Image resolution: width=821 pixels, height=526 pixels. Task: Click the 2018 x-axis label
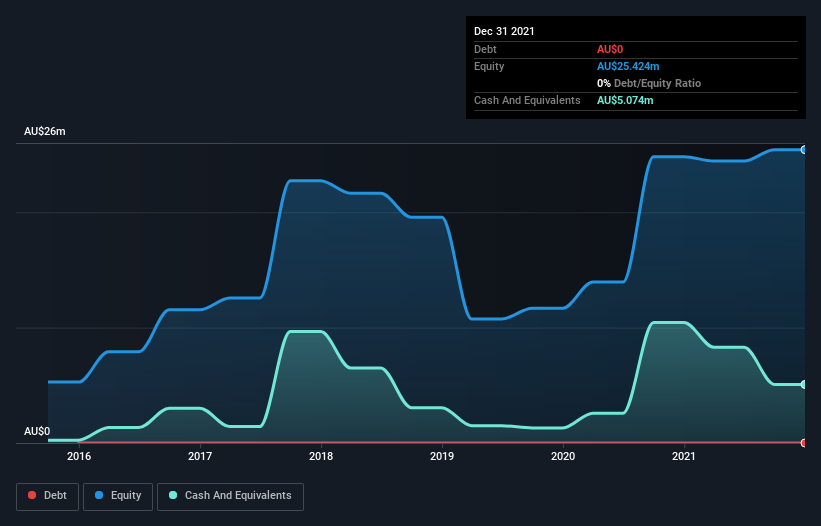[321, 456]
